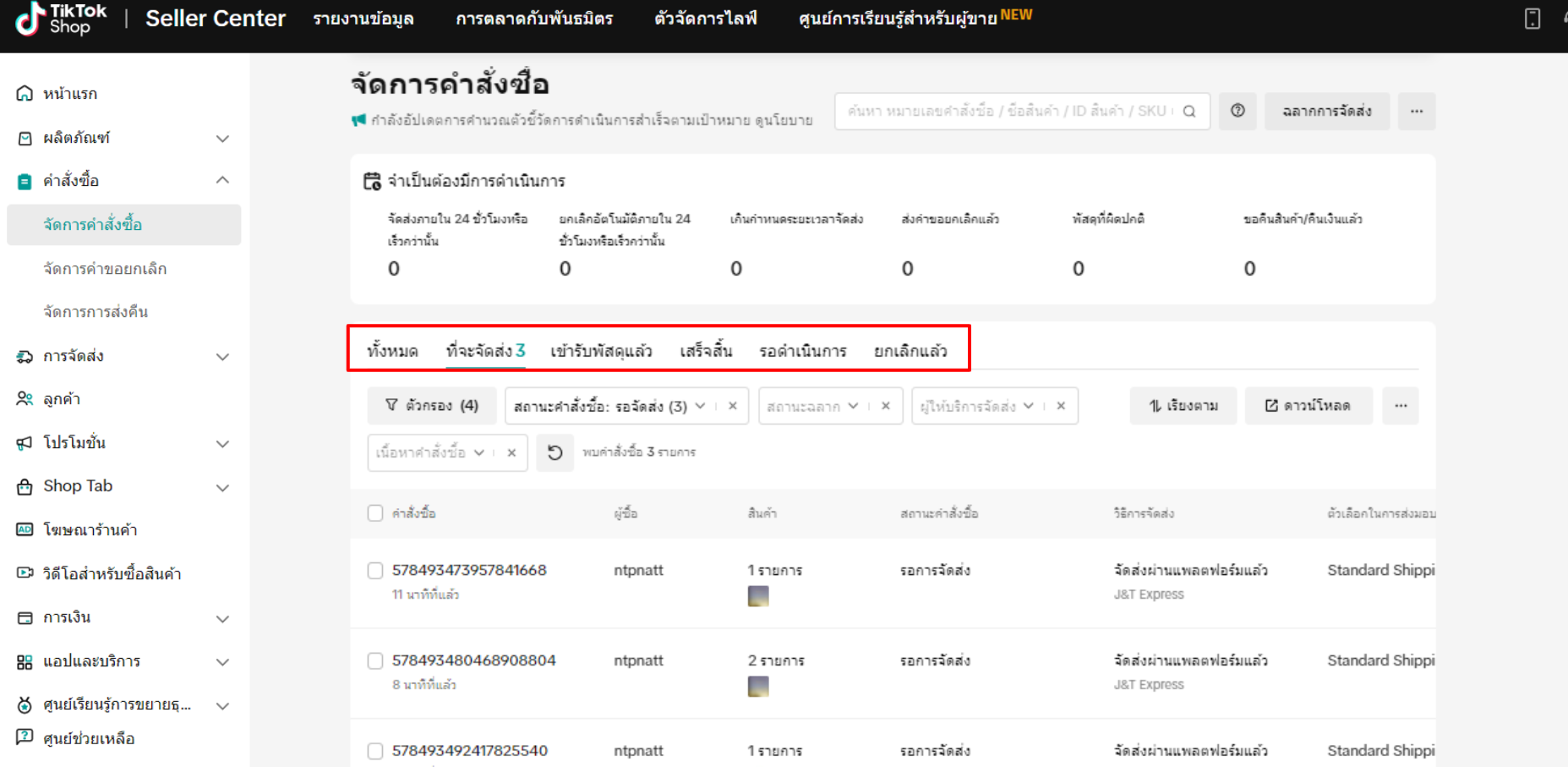1568x767 pixels.
Task: Check the select-all orders checkbox
Action: pos(374,512)
